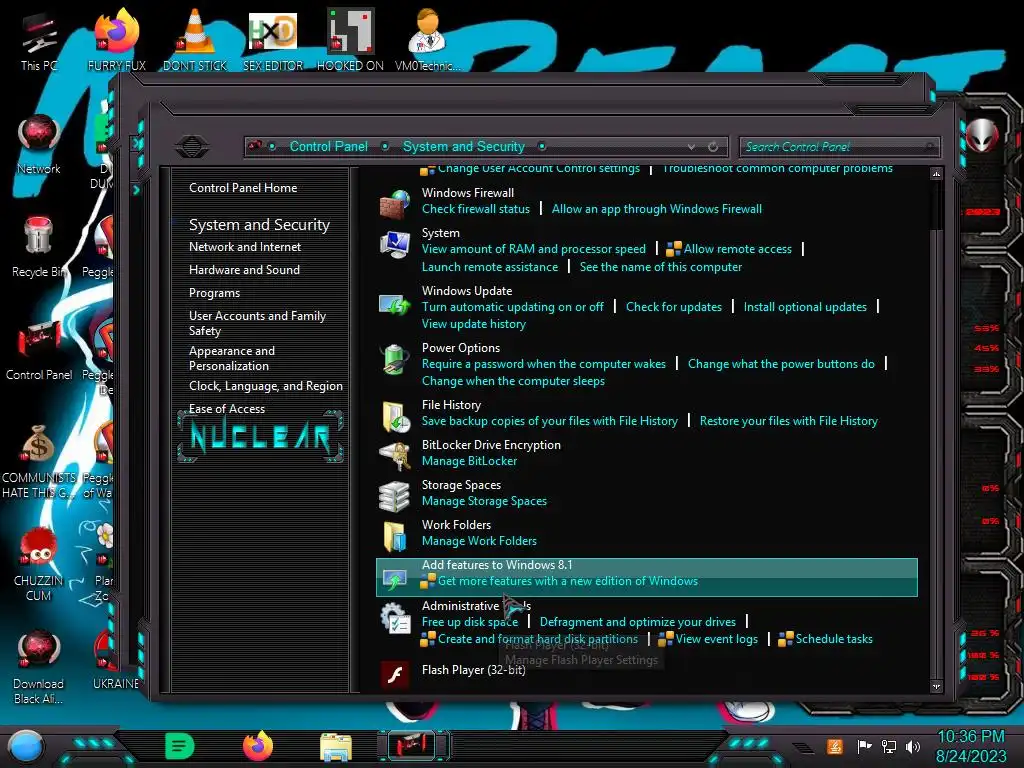This screenshot has width=1024, height=768.
Task: Open Administrative Tools gear icon
Action: 394,618
